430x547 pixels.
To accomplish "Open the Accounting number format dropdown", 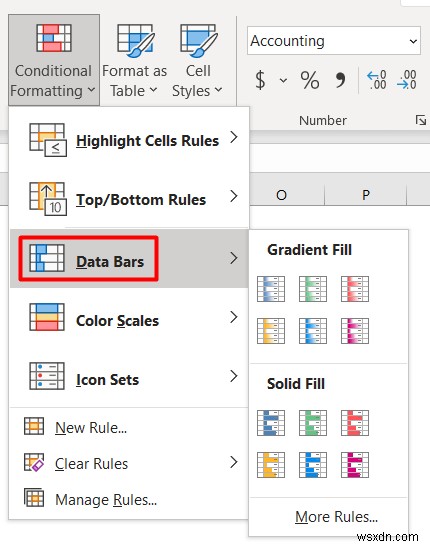I will (413, 41).
